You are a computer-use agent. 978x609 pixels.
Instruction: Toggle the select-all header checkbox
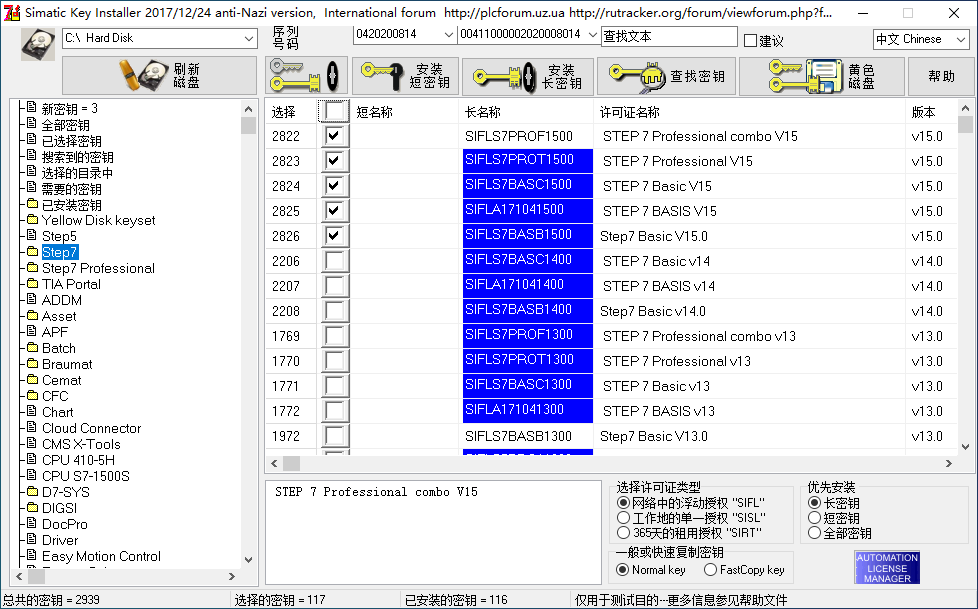pos(334,112)
